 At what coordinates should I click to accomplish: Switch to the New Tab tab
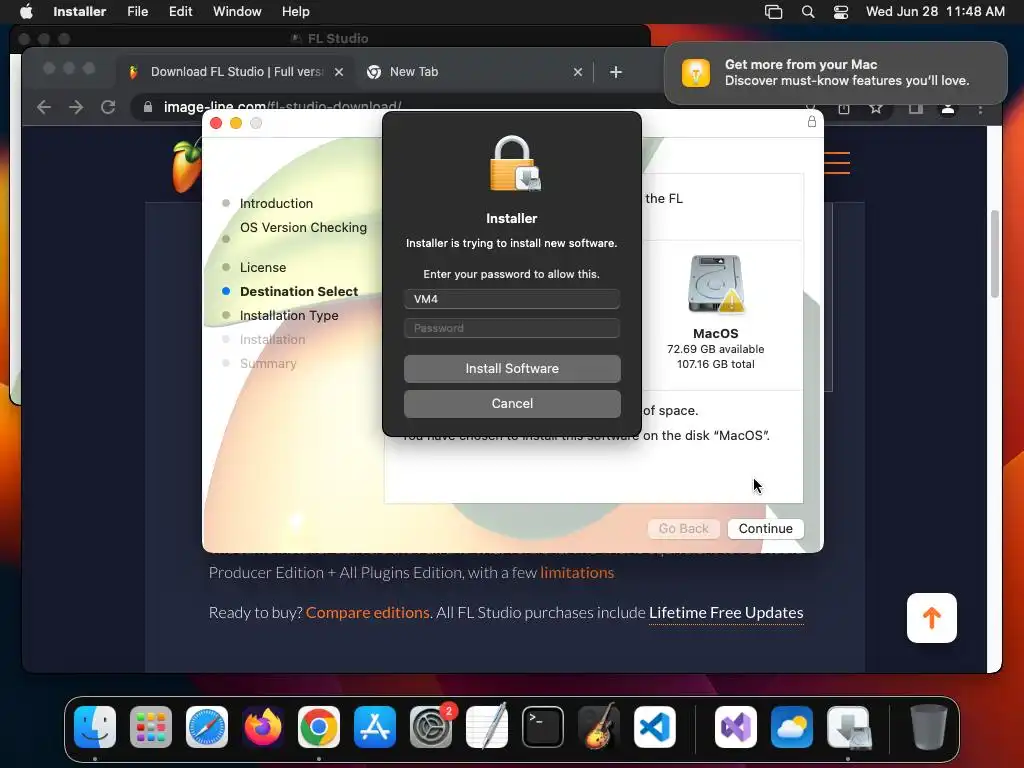point(473,72)
